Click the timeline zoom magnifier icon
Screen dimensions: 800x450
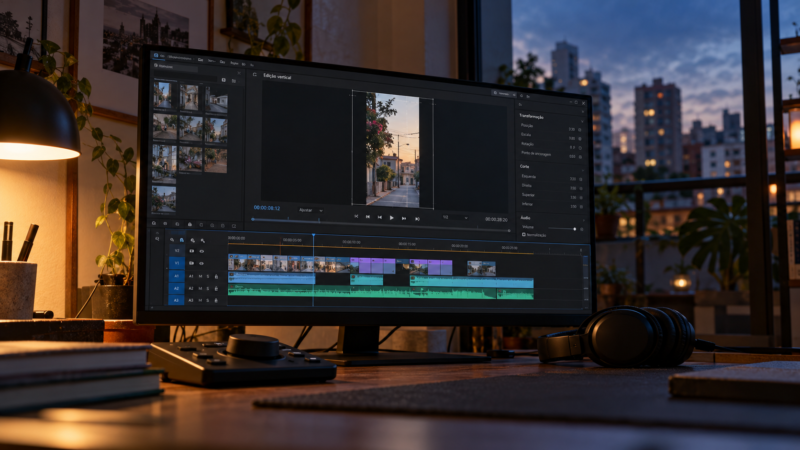(x=157, y=239)
